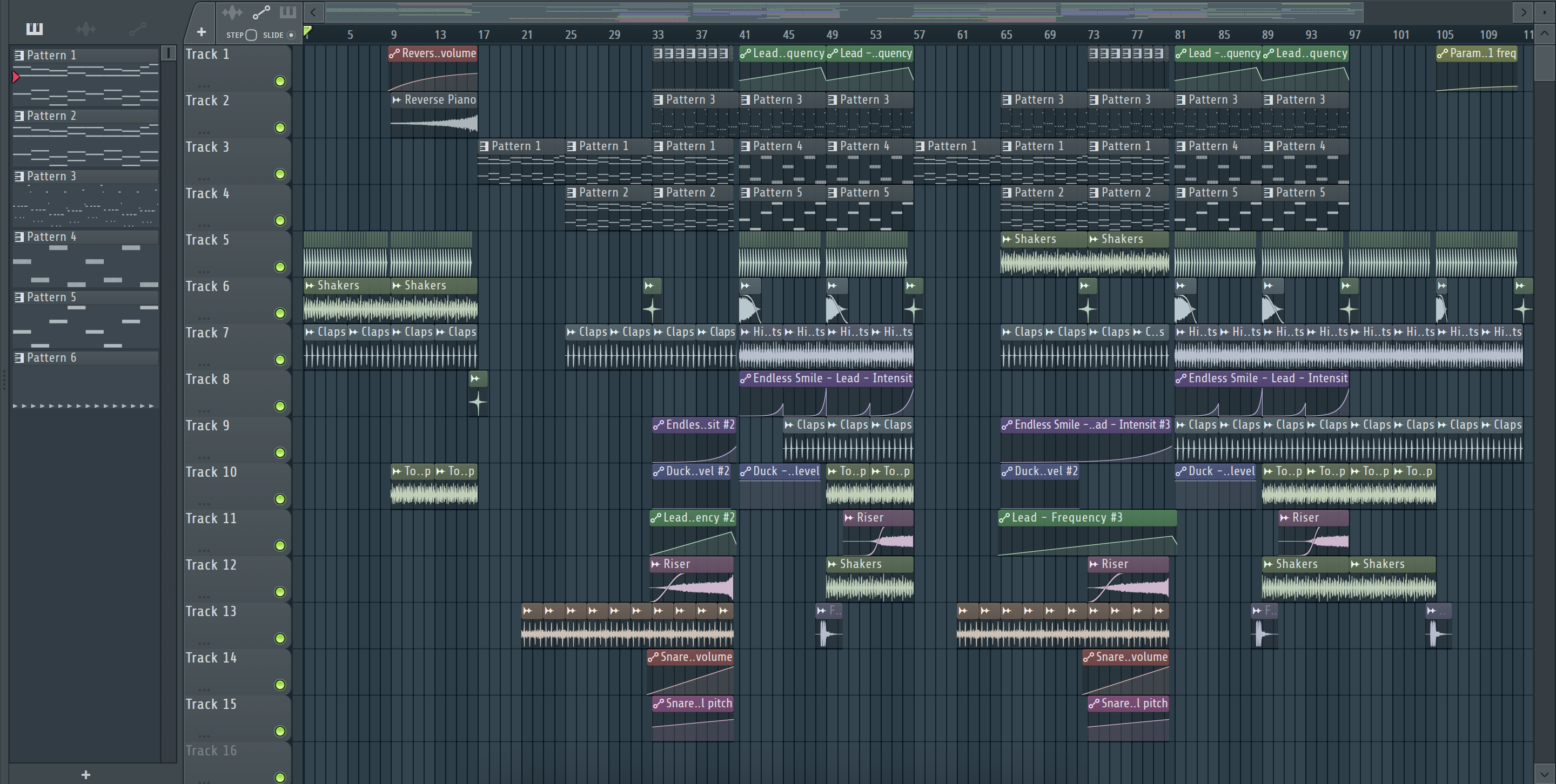The image size is (1556, 784).
Task: Open the first Snare..l pitch clip menu icon
Action: pos(659,704)
